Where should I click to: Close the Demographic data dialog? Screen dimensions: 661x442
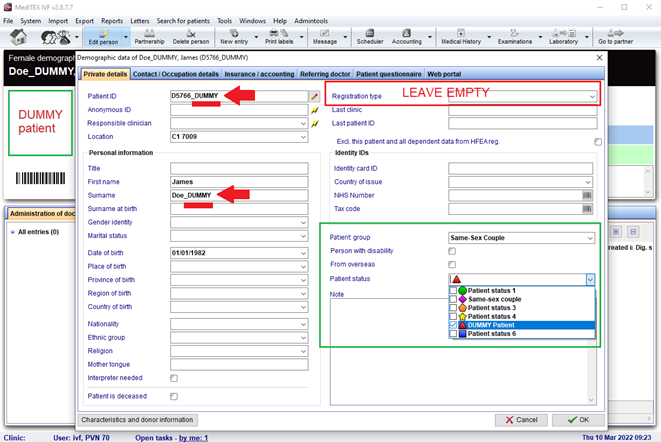coord(599,58)
